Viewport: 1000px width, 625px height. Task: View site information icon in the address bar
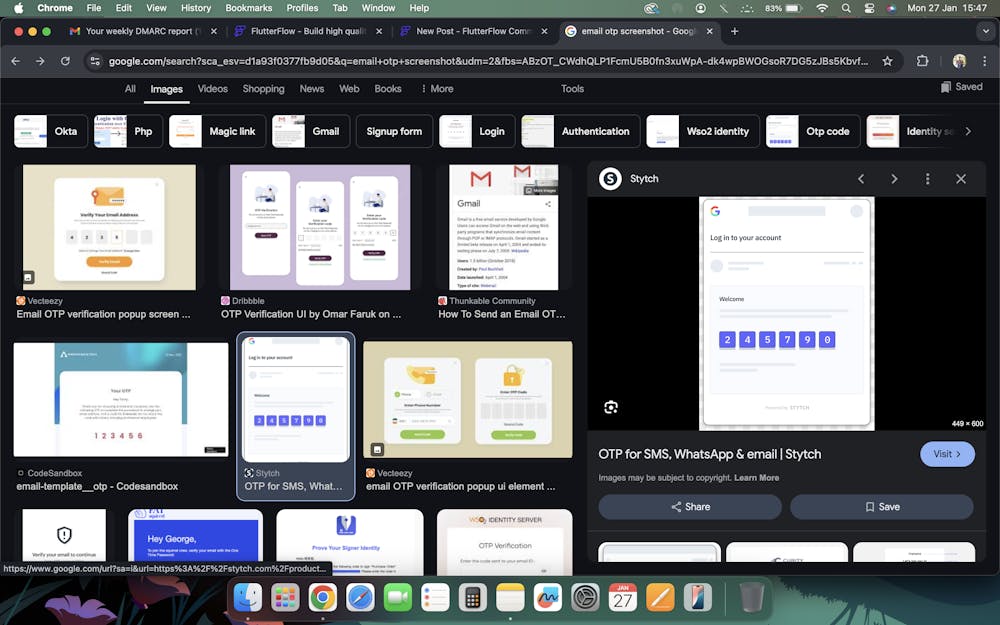[96, 61]
